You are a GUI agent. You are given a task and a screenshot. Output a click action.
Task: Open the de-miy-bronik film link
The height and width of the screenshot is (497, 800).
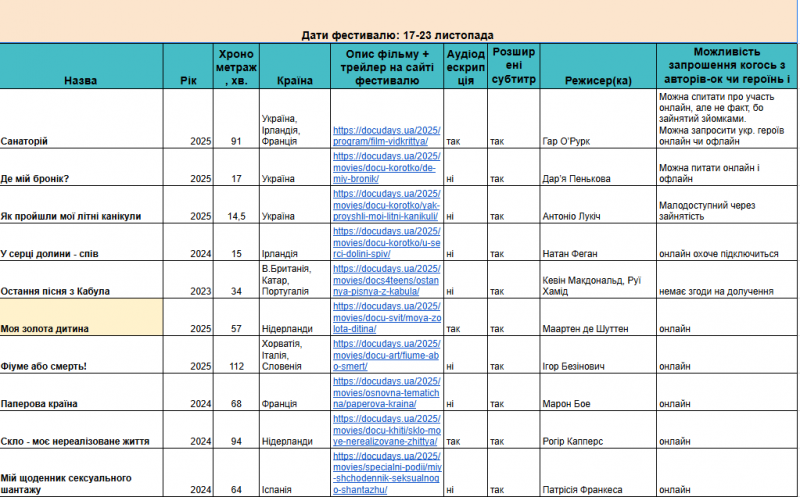386,167
